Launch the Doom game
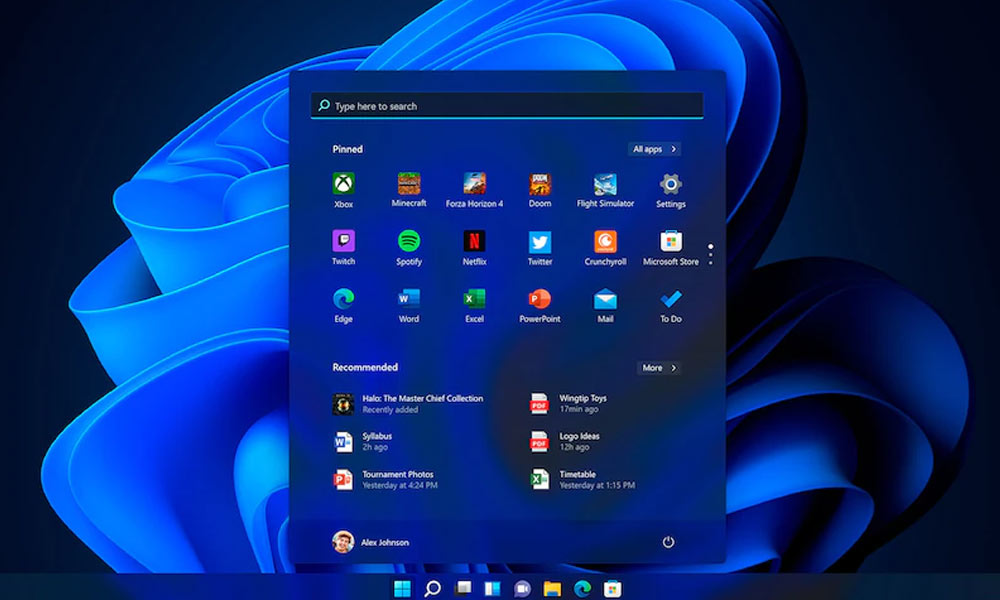1000x600 pixels. 540,189
